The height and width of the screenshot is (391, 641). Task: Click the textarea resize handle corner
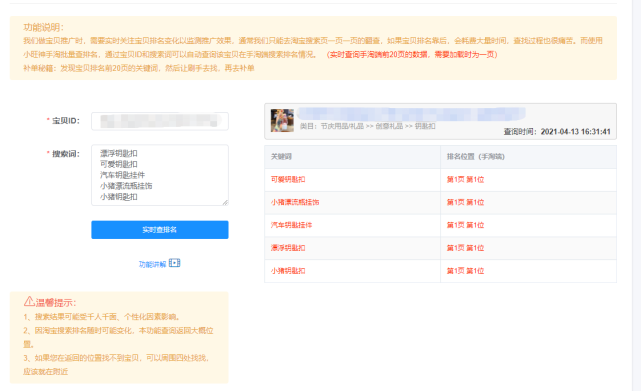[225, 202]
